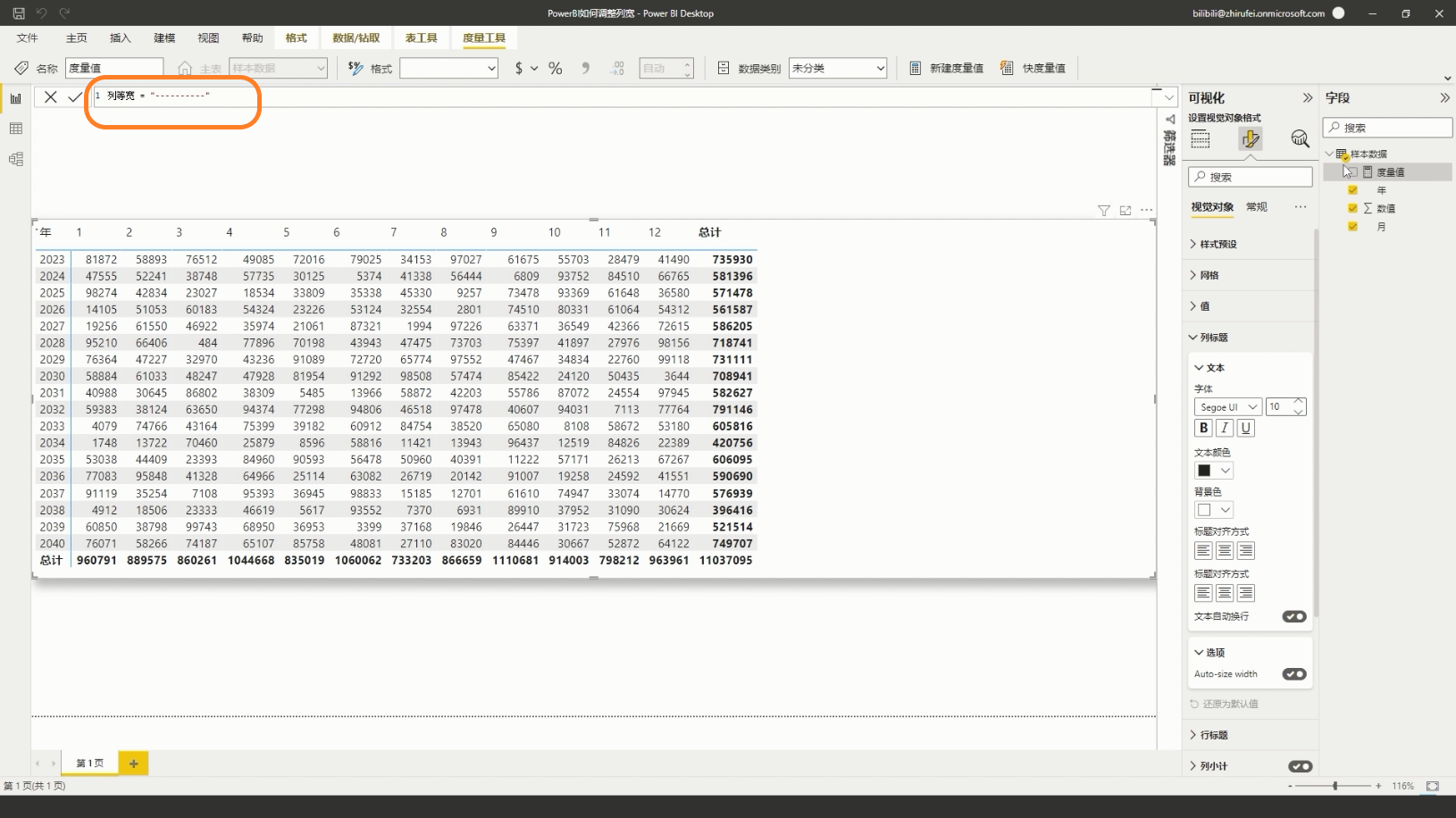Expand the 值 values section
This screenshot has width=1456, height=818.
click(1200, 306)
